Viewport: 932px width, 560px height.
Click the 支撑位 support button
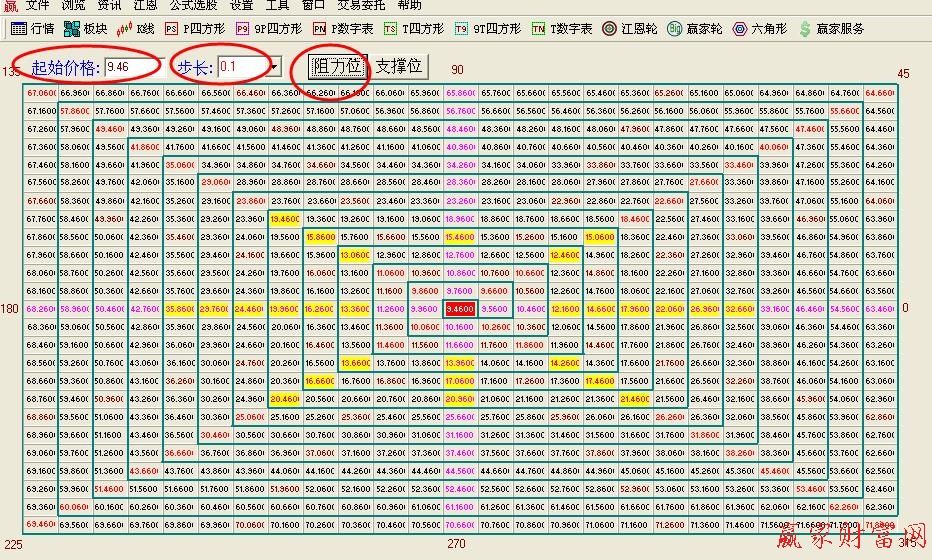[x=400, y=67]
